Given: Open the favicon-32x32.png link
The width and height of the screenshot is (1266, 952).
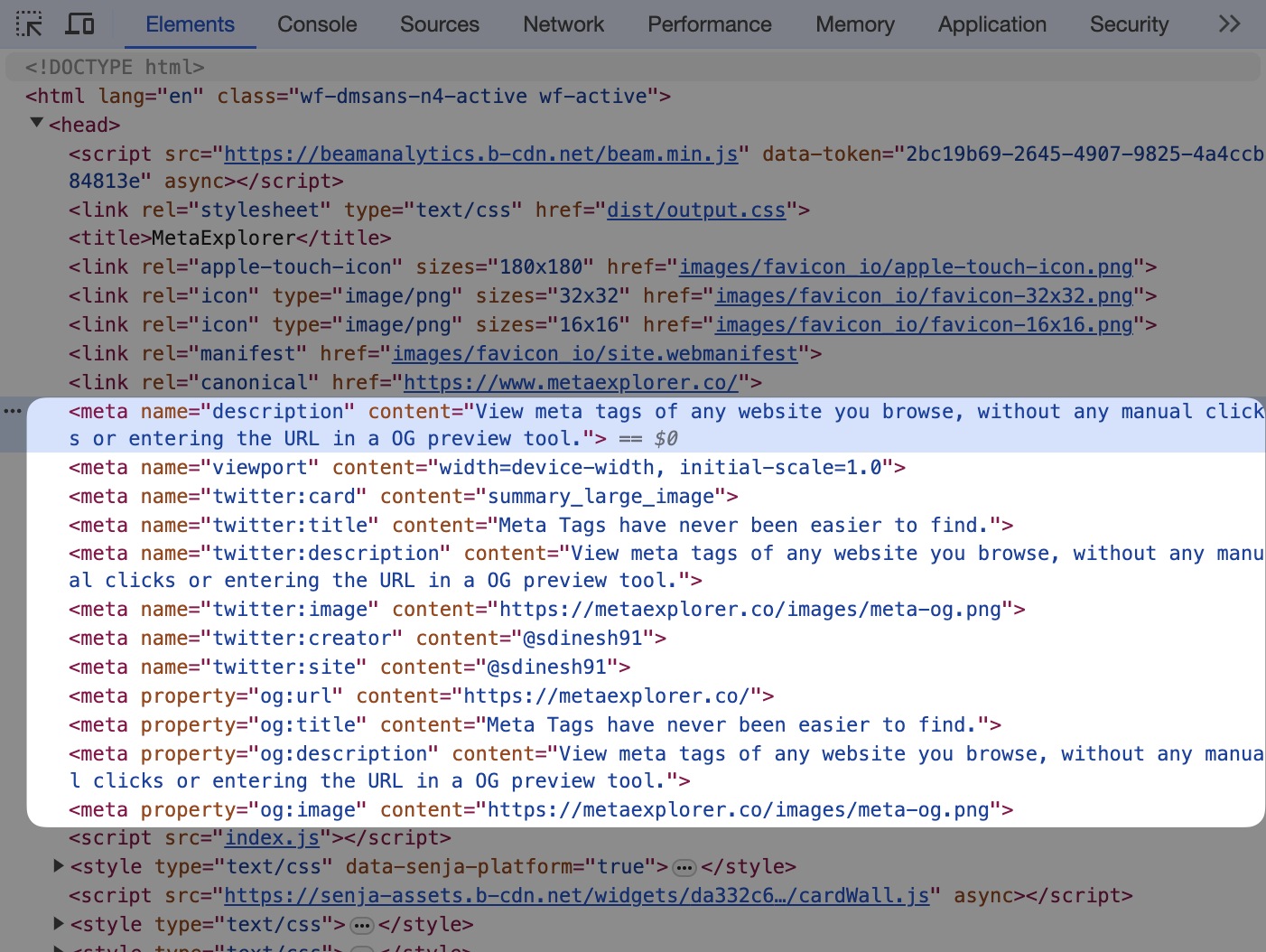Looking at the screenshot, I should pos(924,296).
